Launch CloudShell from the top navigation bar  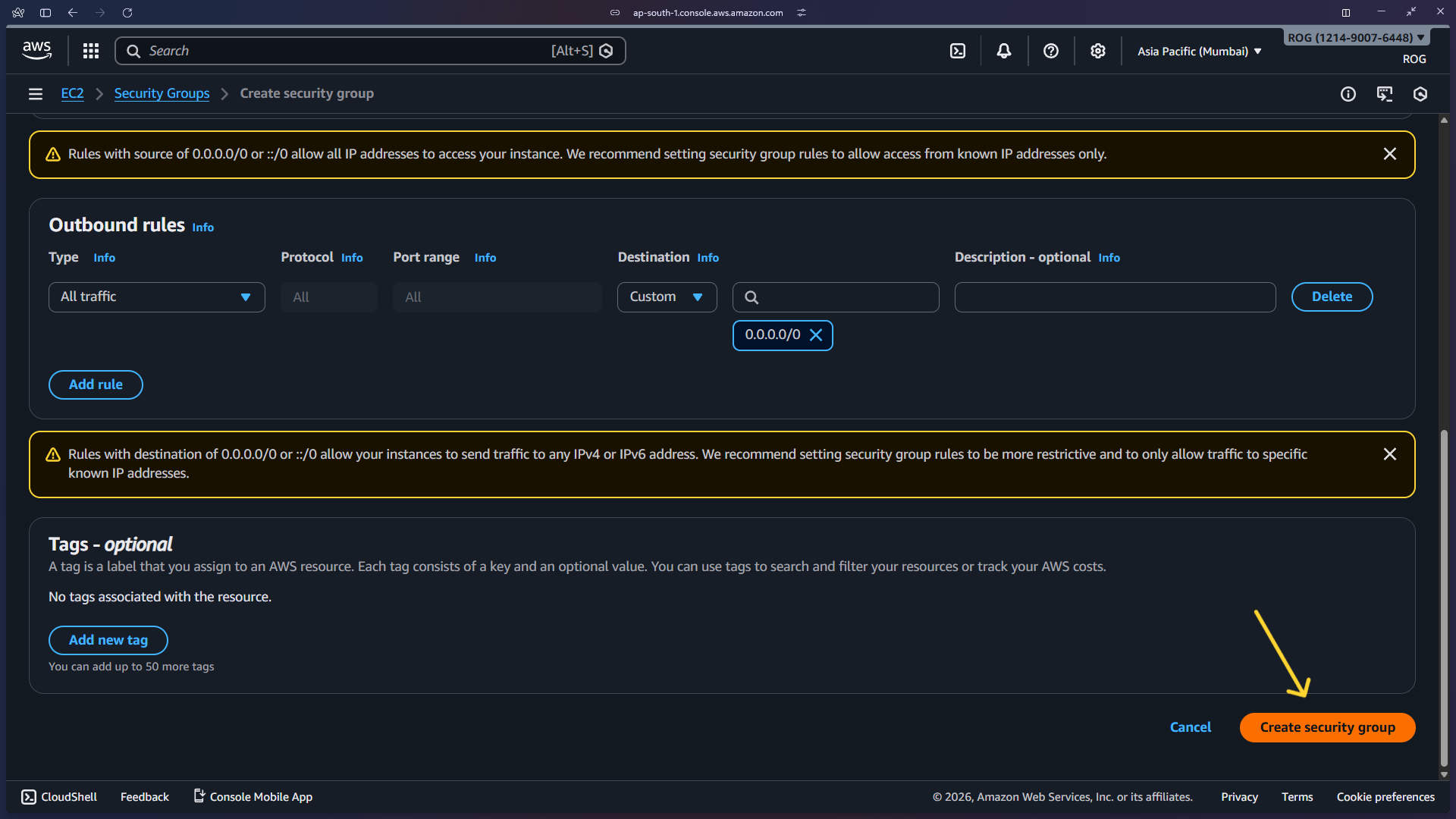(x=958, y=51)
